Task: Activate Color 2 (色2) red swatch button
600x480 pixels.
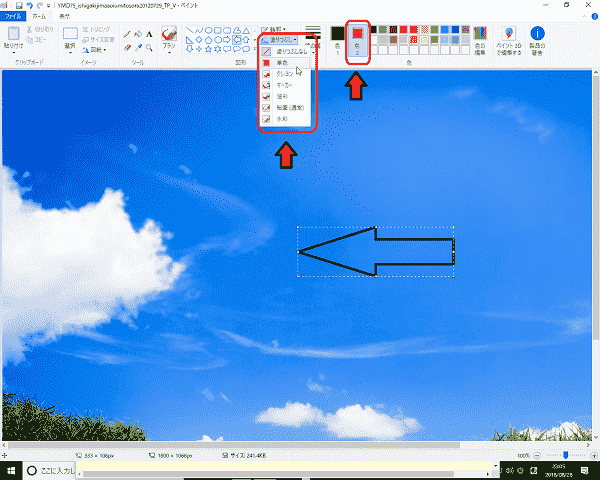Action: (x=357, y=41)
